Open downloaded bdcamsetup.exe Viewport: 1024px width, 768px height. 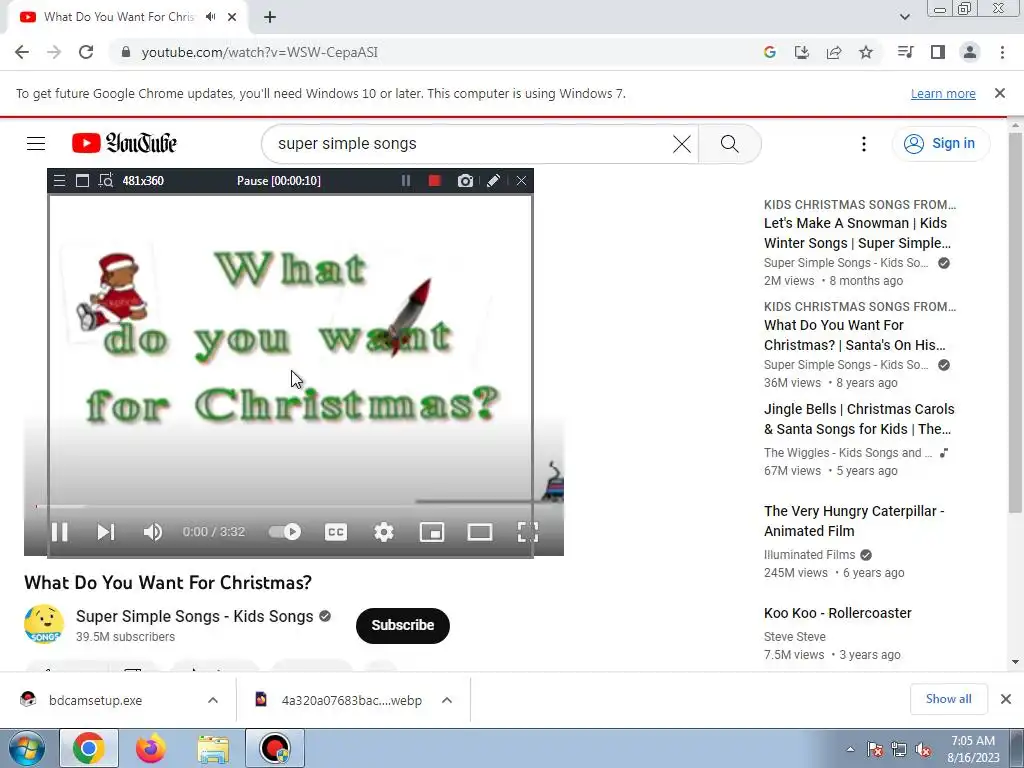(x=95, y=700)
